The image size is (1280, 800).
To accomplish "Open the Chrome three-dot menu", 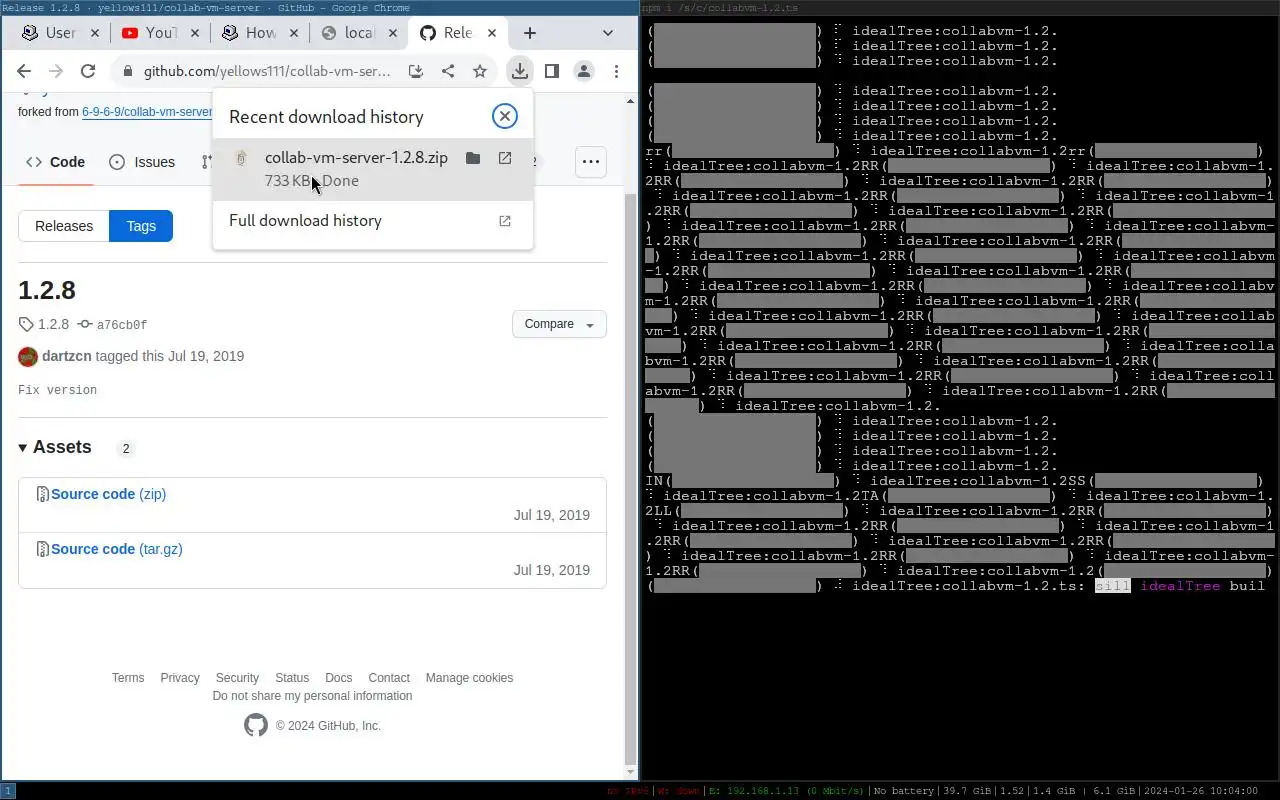I will (617, 71).
